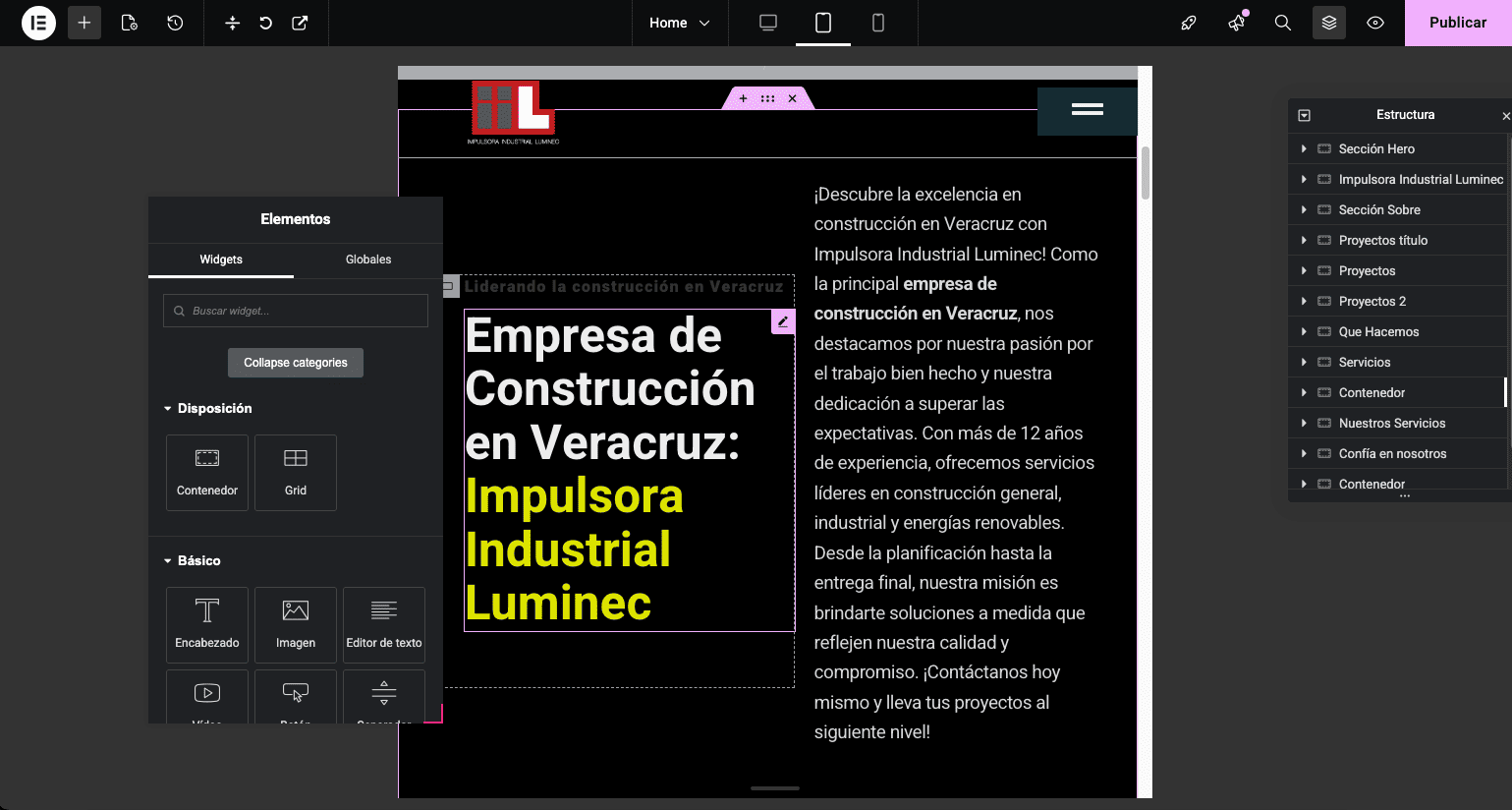Expand Sección Hero in Estructura
This screenshot has height=810, width=1512.
click(x=1304, y=148)
